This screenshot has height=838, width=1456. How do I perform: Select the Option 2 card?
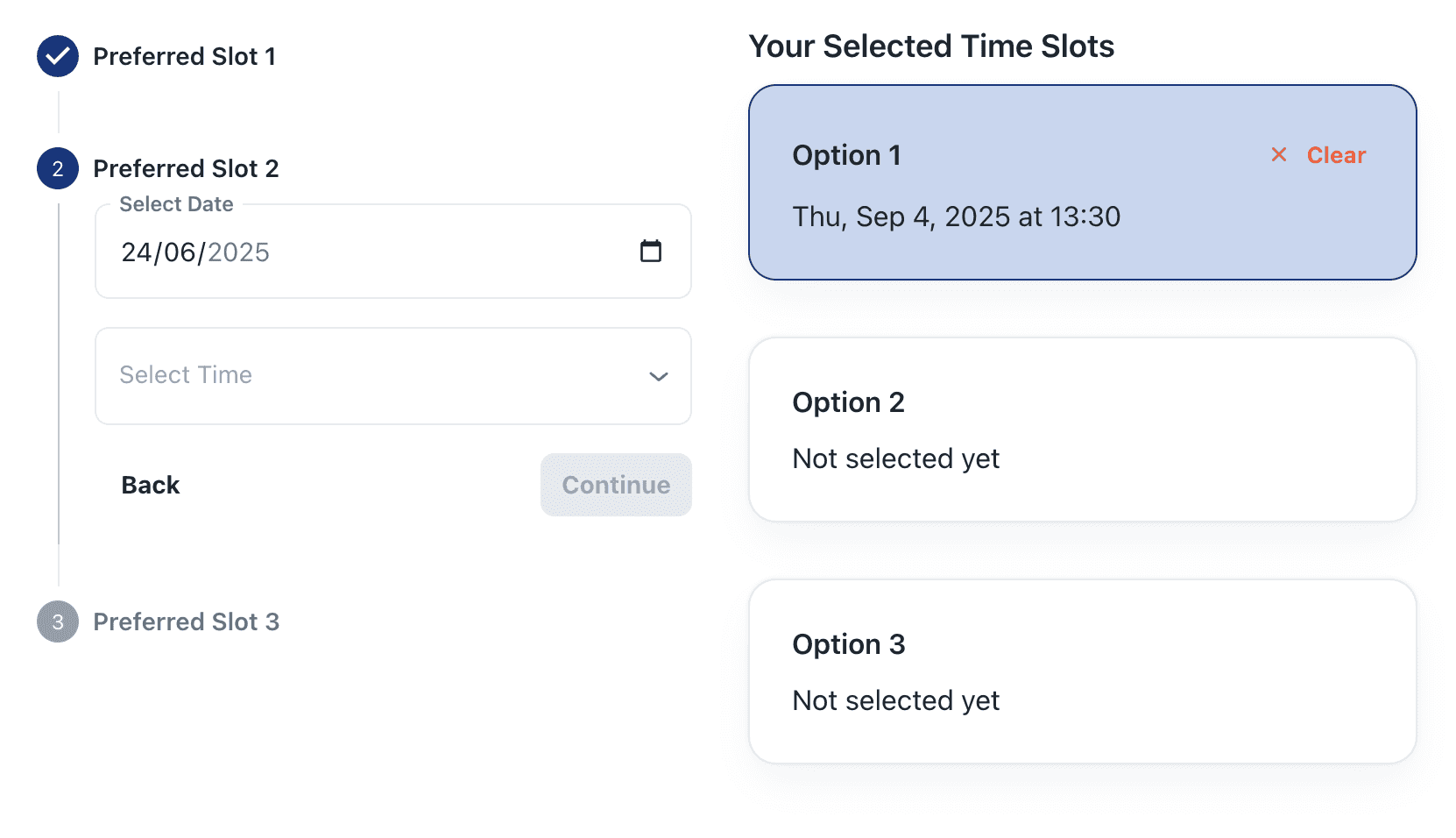(x=1083, y=430)
